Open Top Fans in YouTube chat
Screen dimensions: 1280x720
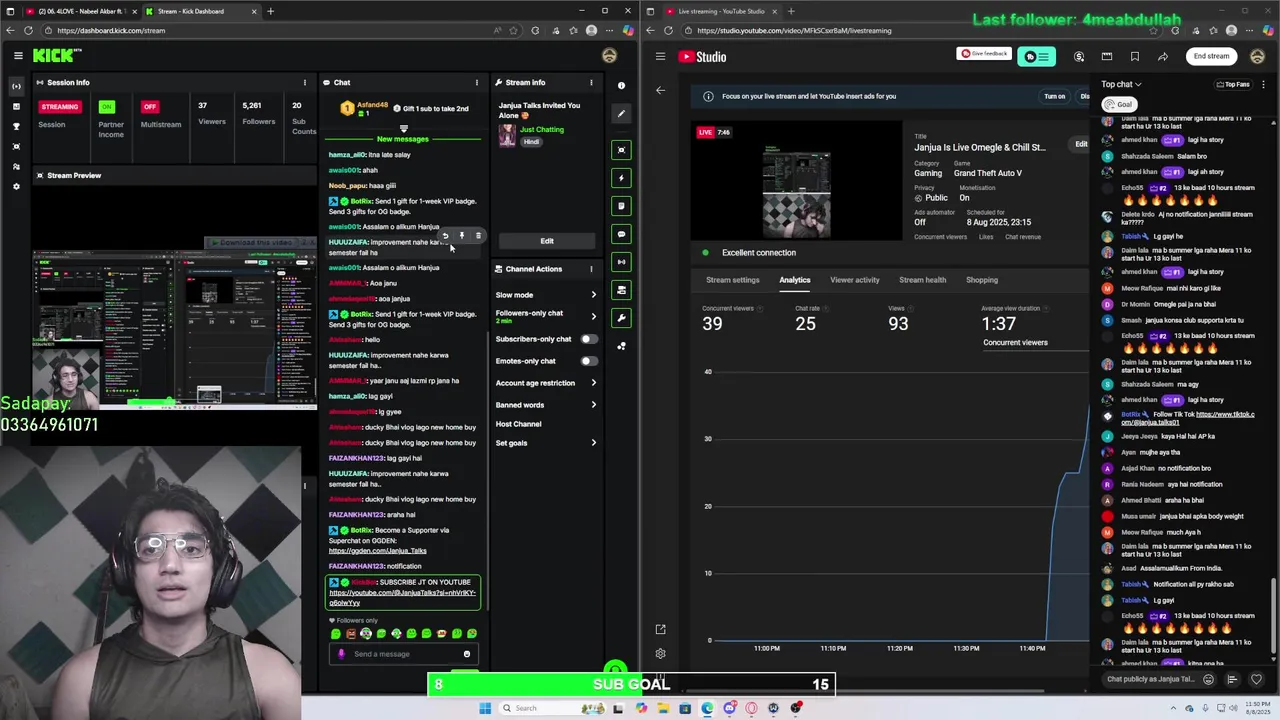point(1233,84)
